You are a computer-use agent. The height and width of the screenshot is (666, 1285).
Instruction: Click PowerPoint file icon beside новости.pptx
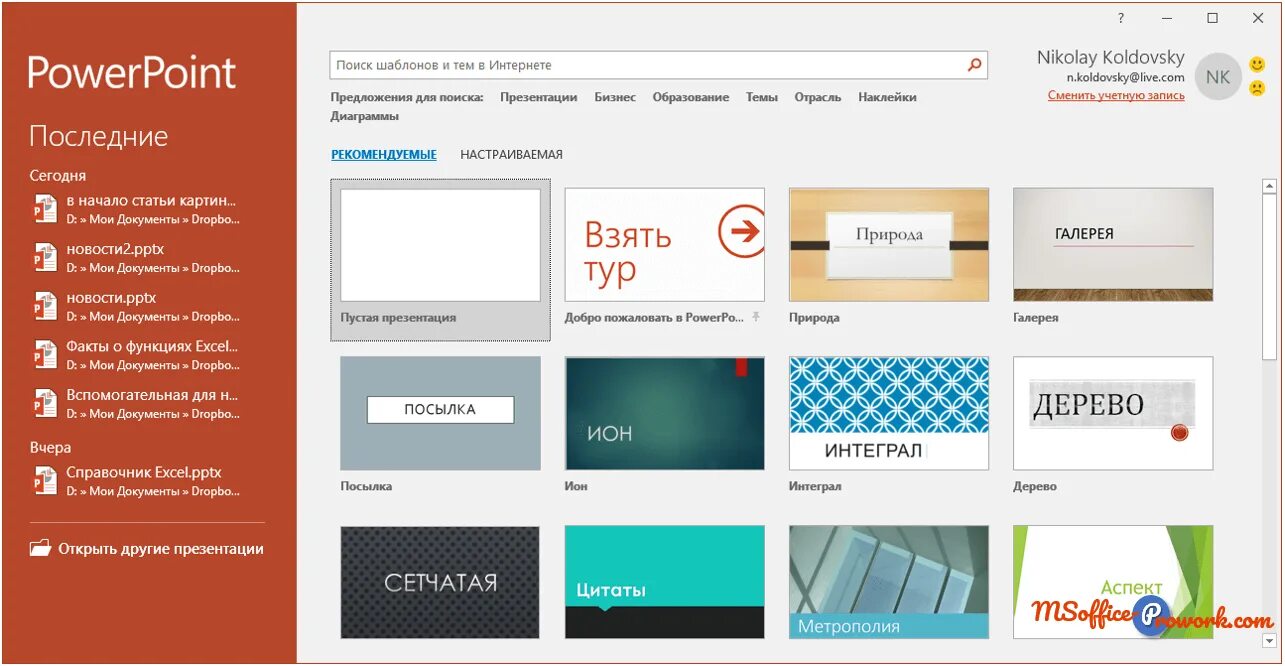tap(45, 306)
